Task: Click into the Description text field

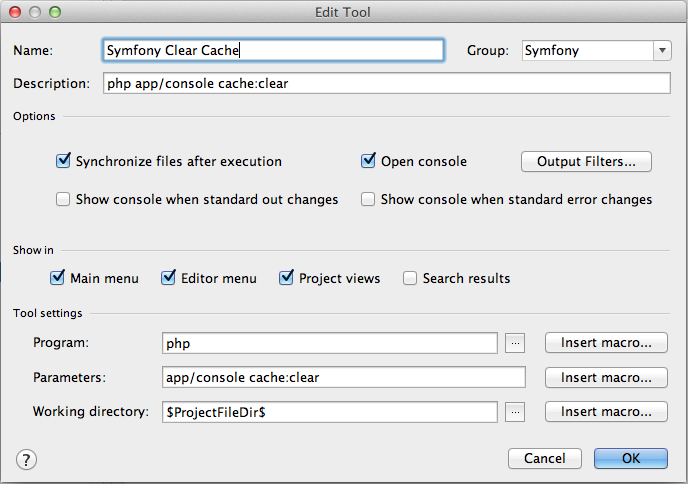Action: point(387,83)
